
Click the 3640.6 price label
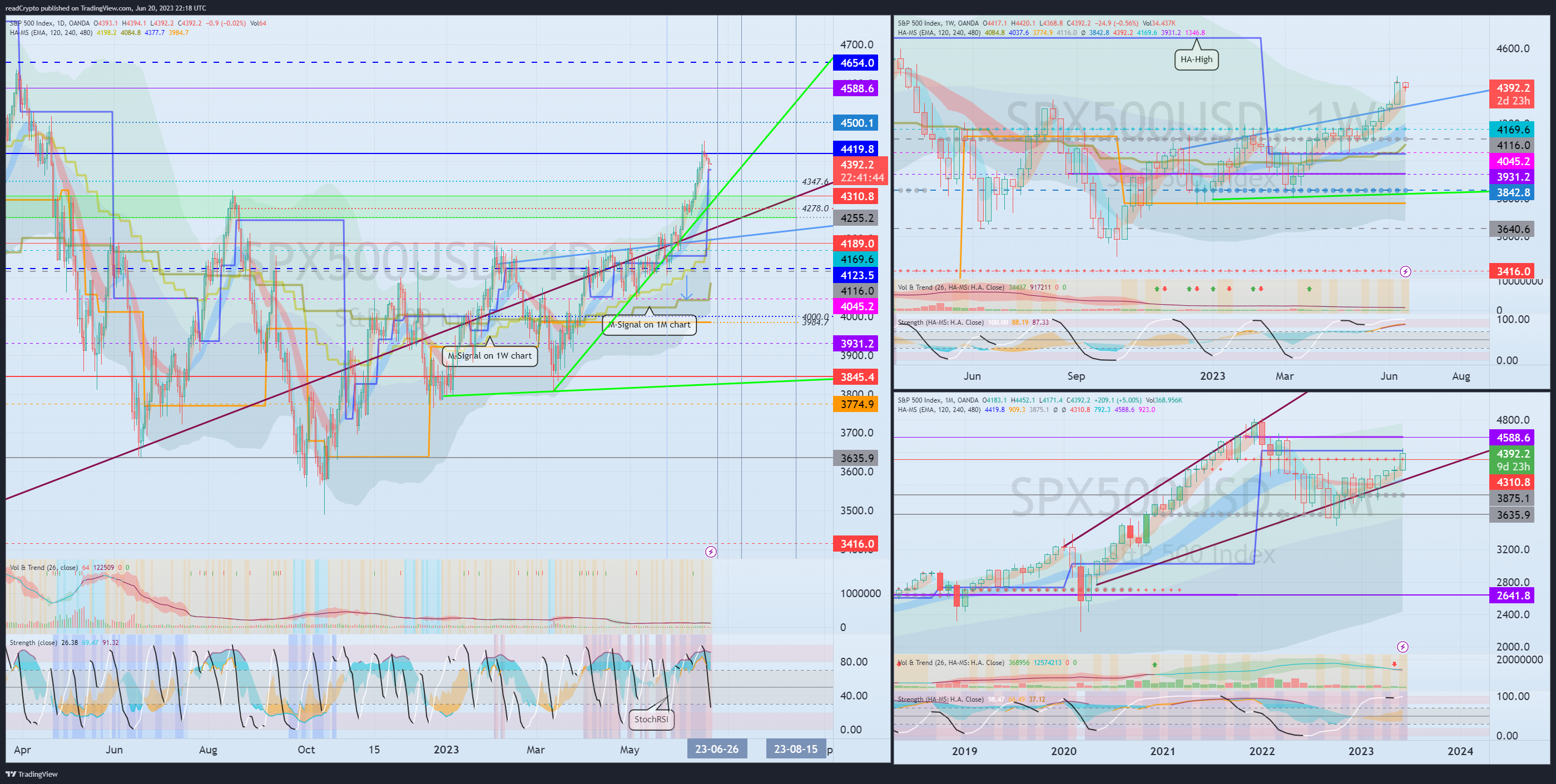[x=1513, y=229]
